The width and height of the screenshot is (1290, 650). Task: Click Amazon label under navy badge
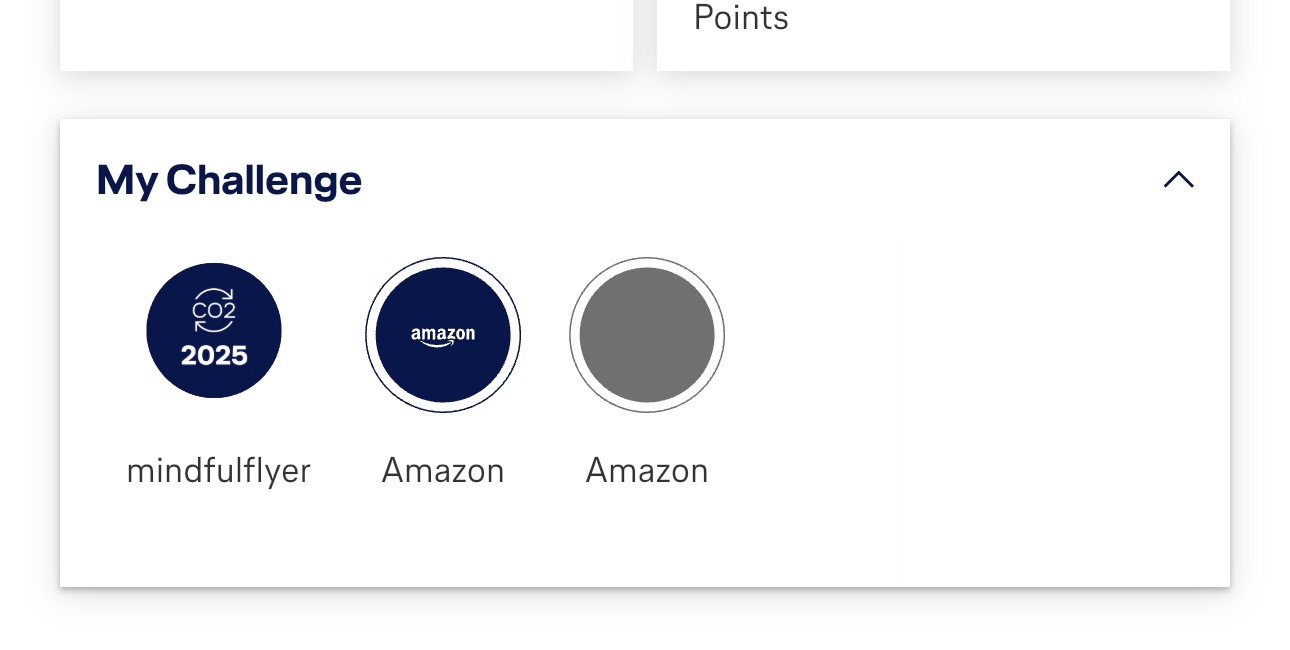[x=443, y=470]
